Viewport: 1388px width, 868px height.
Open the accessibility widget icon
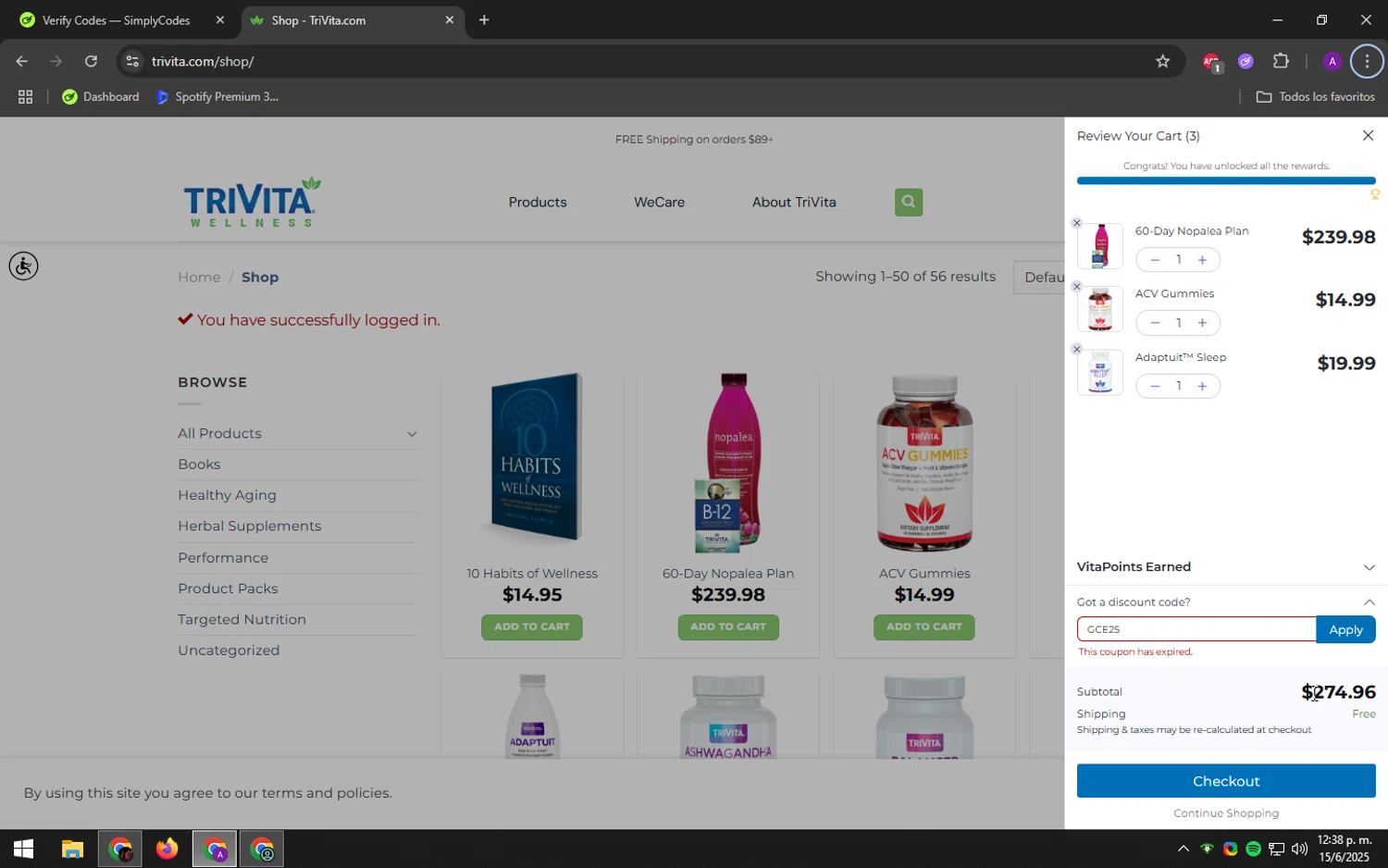[x=23, y=267]
